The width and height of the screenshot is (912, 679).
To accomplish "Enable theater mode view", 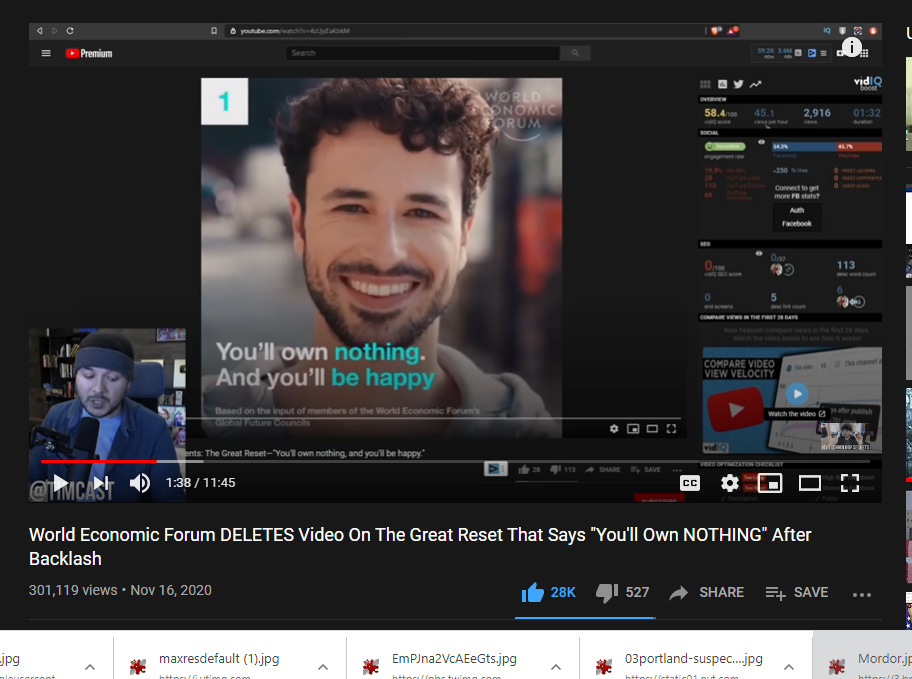I will pyautogui.click(x=810, y=483).
